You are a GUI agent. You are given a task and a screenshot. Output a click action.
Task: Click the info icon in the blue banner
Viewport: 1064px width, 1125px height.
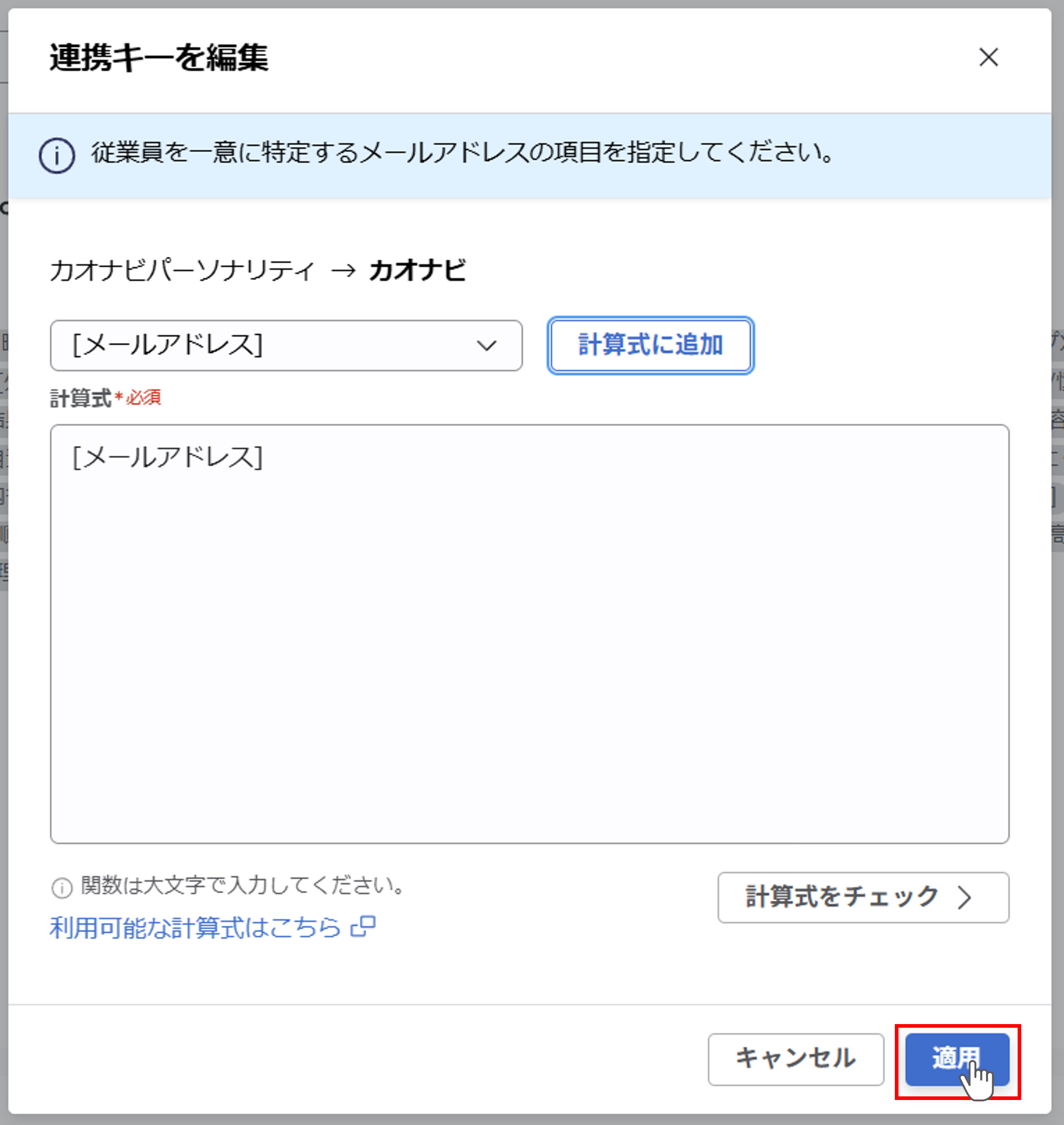tap(57, 155)
